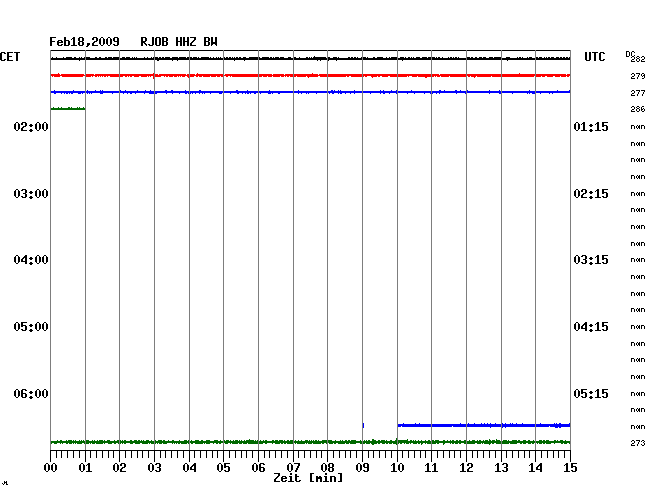Click the DC value 277
The width and height of the screenshot is (650, 494).
[x=638, y=93]
